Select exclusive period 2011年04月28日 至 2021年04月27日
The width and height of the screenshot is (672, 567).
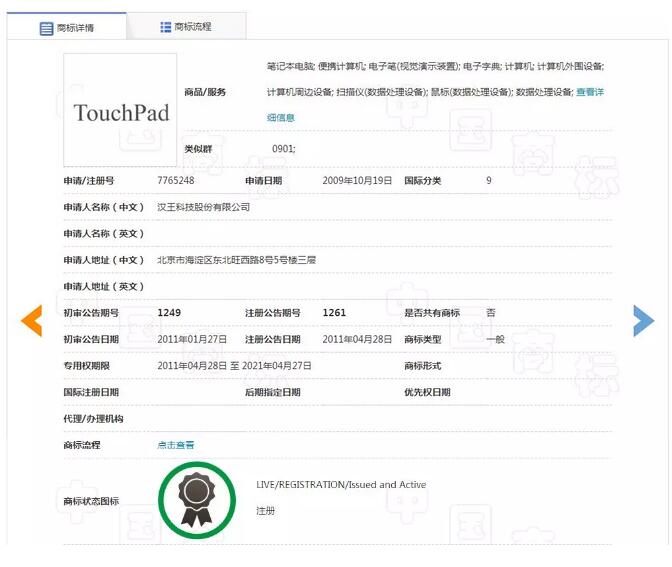[x=234, y=366]
